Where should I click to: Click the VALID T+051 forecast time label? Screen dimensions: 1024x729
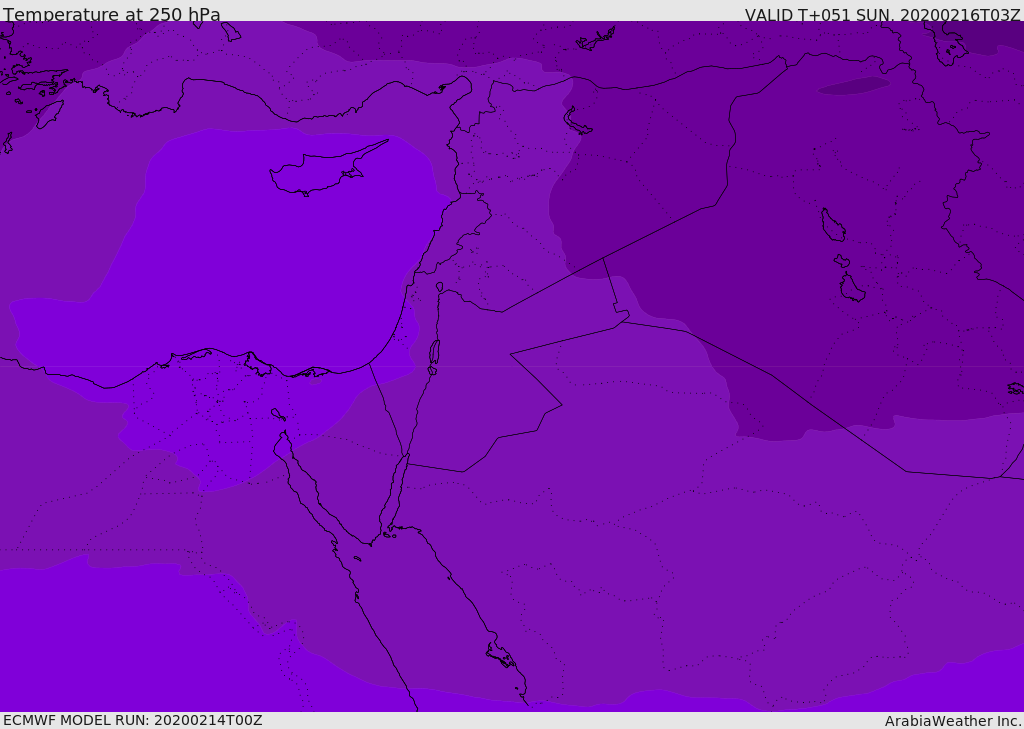(x=882, y=15)
